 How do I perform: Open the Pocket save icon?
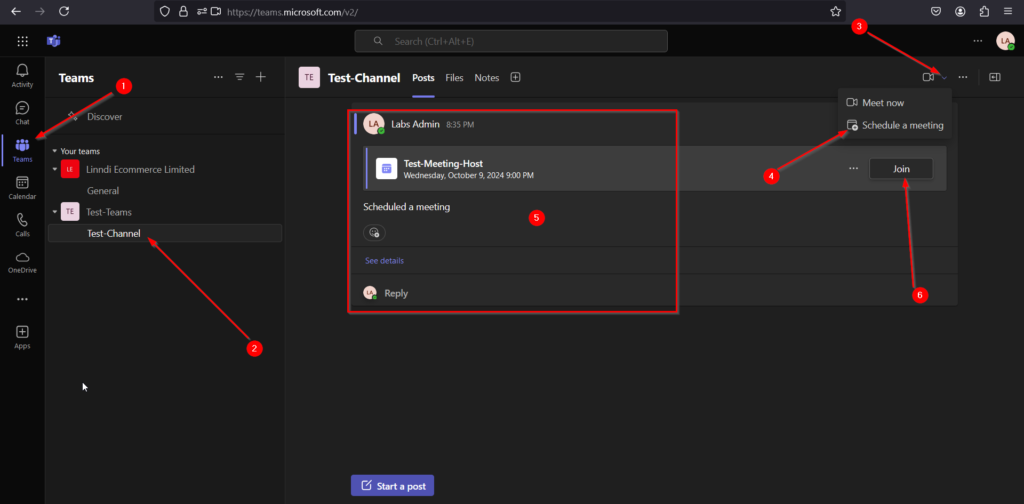point(936,11)
